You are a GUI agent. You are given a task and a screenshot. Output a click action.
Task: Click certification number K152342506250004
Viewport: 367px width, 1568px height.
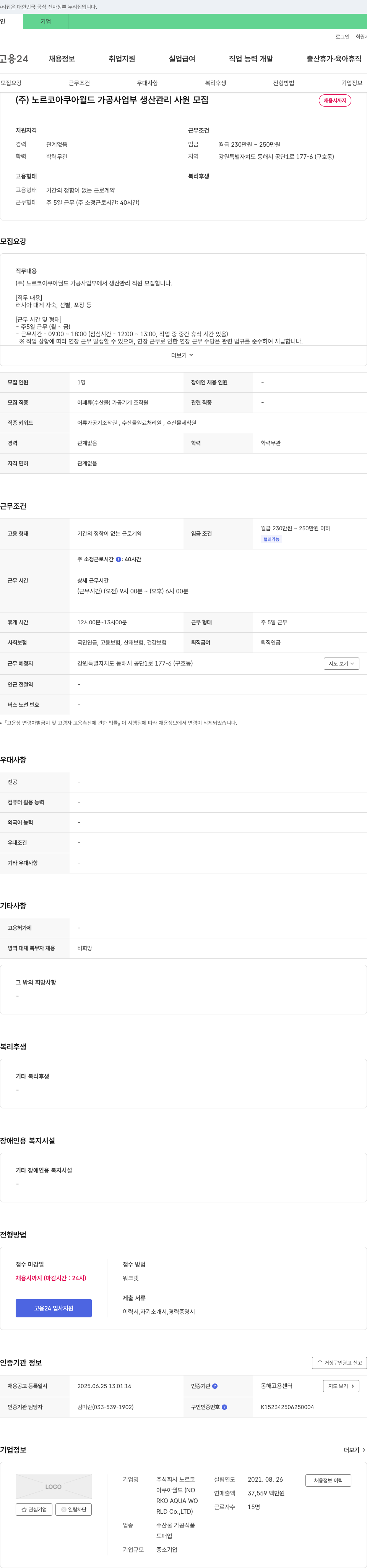click(x=287, y=1407)
